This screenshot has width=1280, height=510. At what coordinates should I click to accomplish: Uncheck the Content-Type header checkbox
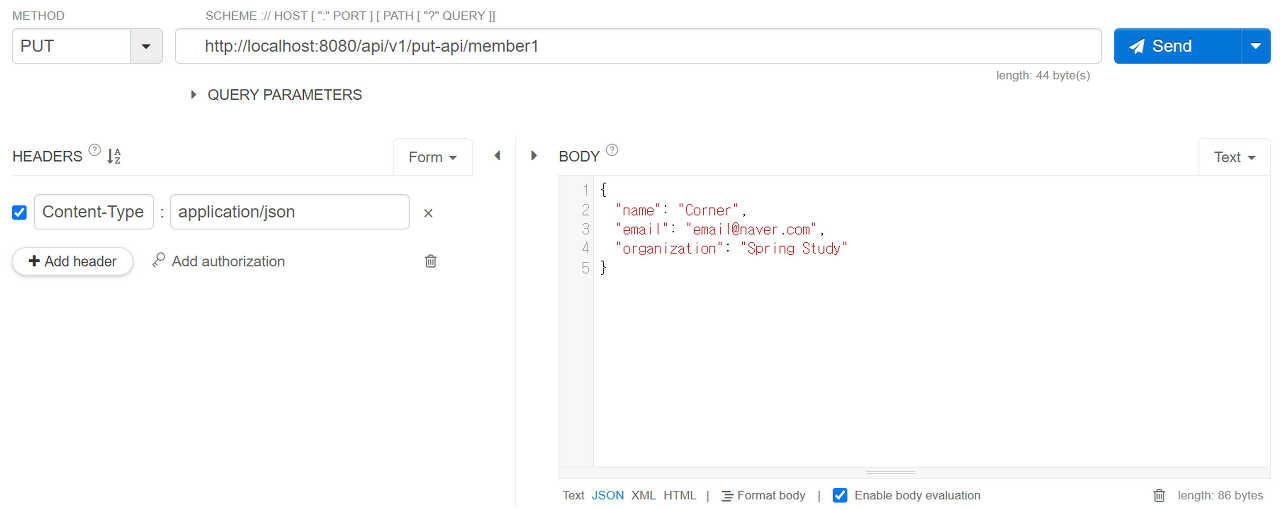[x=19, y=212]
